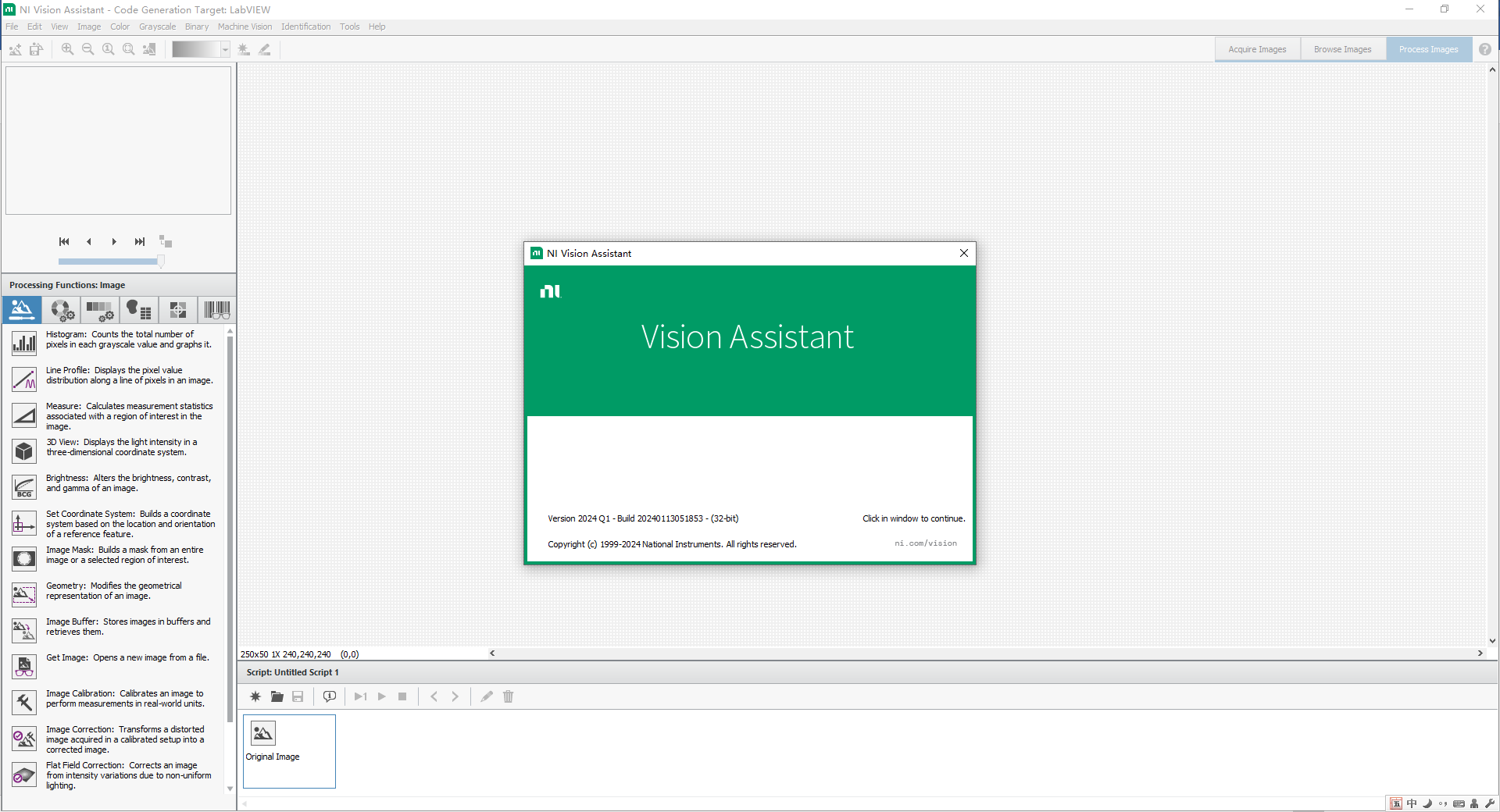Click the image icon after Zoom to Fit

click(149, 49)
